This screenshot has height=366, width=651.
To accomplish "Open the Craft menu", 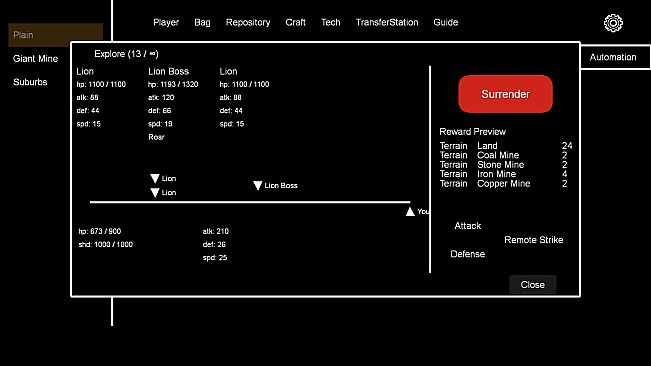I will [295, 22].
